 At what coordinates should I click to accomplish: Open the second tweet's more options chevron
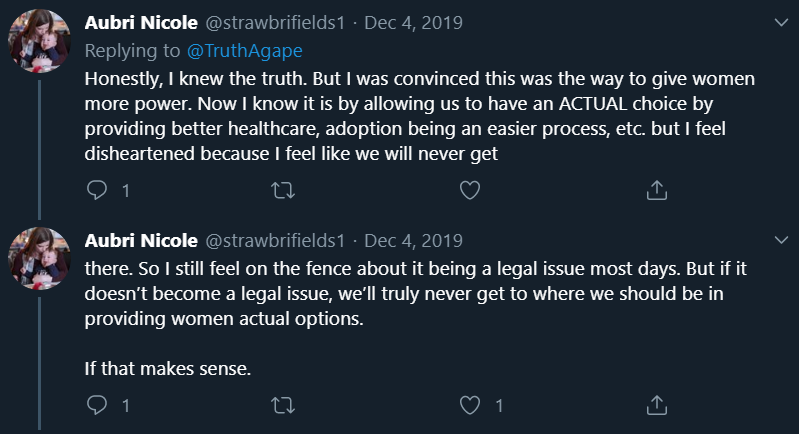pyautogui.click(x=779, y=241)
